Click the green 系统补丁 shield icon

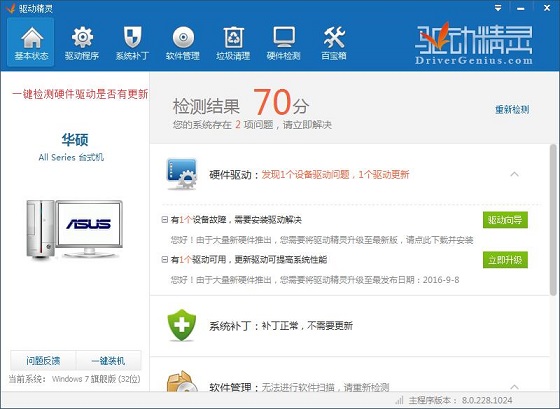click(182, 325)
